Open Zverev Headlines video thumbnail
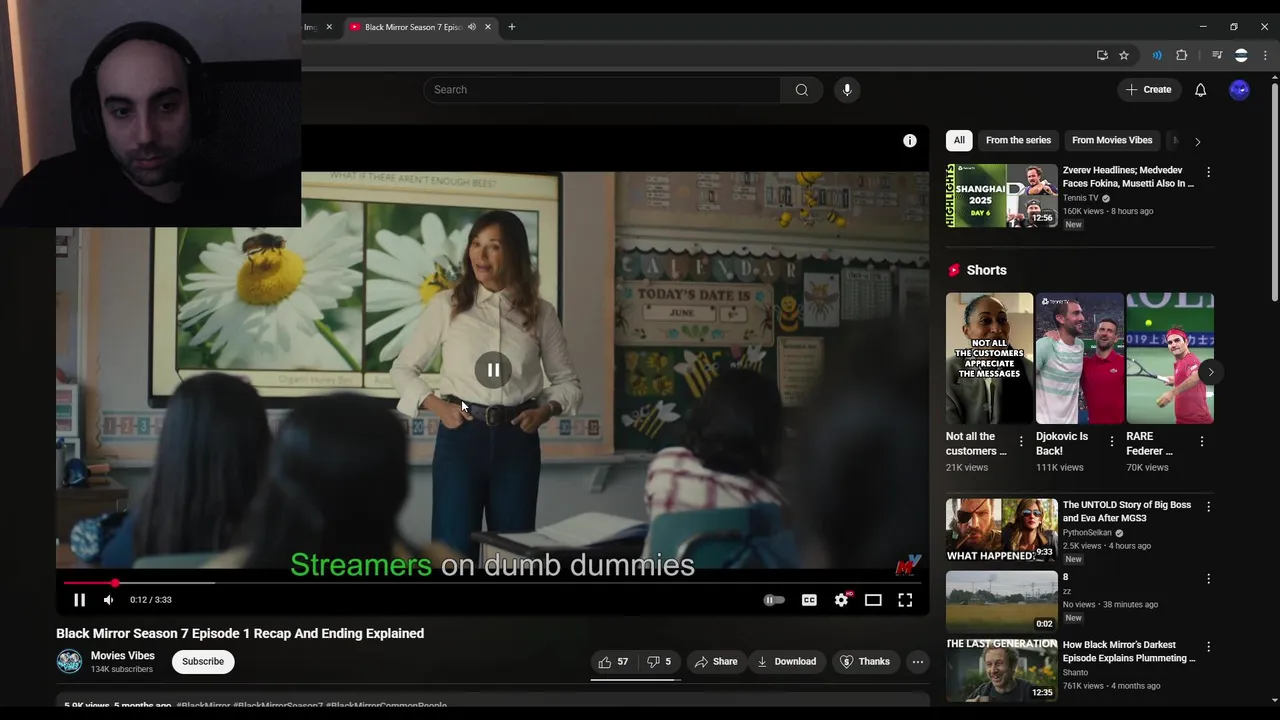The height and width of the screenshot is (720, 1280). pyautogui.click(x=1001, y=196)
